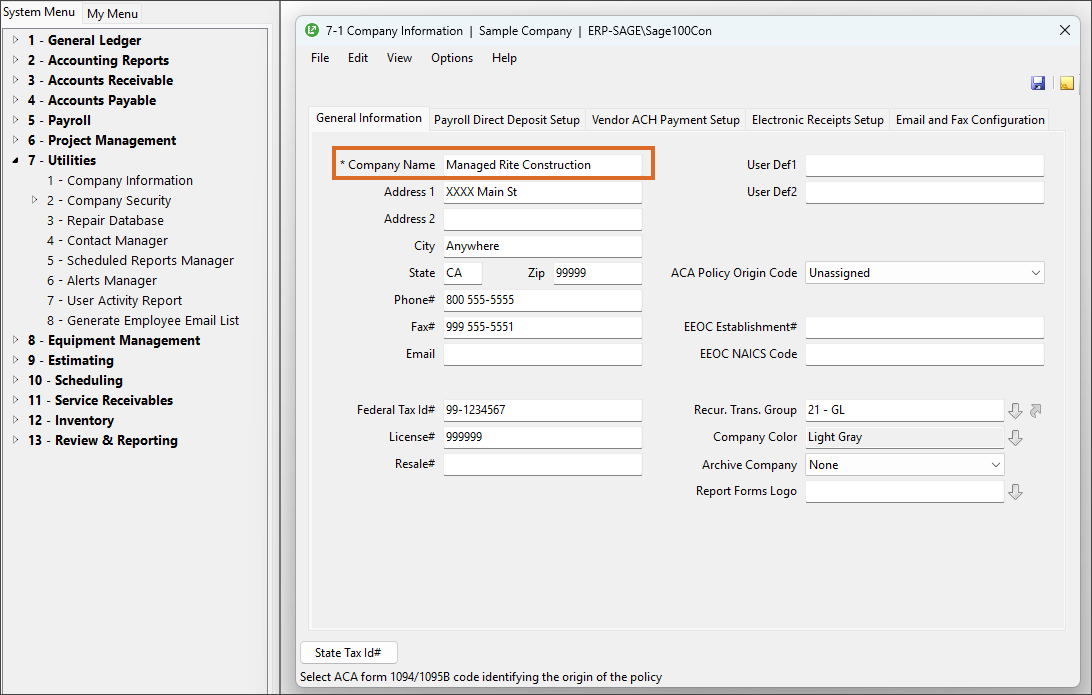
Task: Open the Help menu
Action: [504, 58]
